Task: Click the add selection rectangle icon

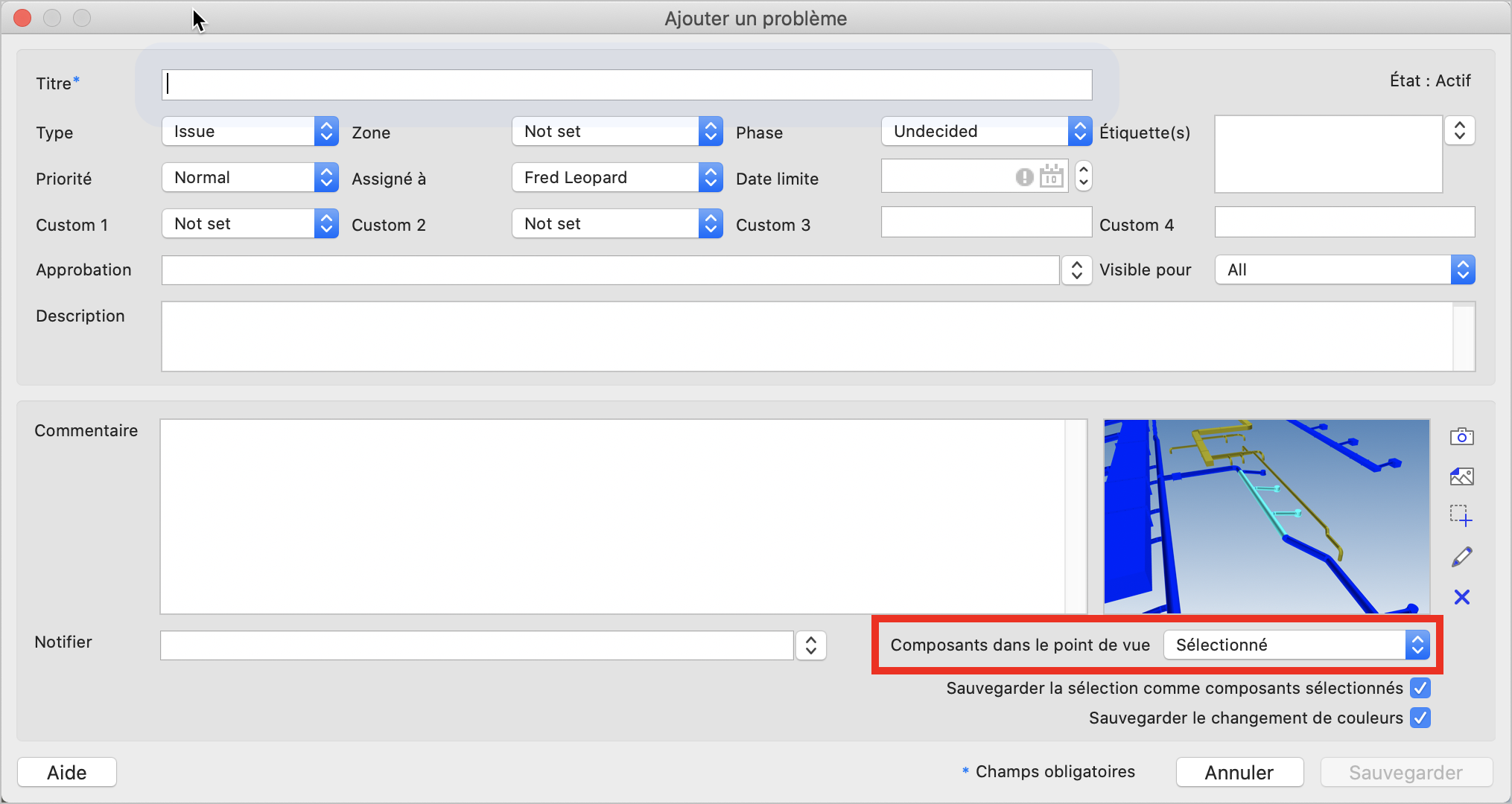Action: tap(1461, 516)
